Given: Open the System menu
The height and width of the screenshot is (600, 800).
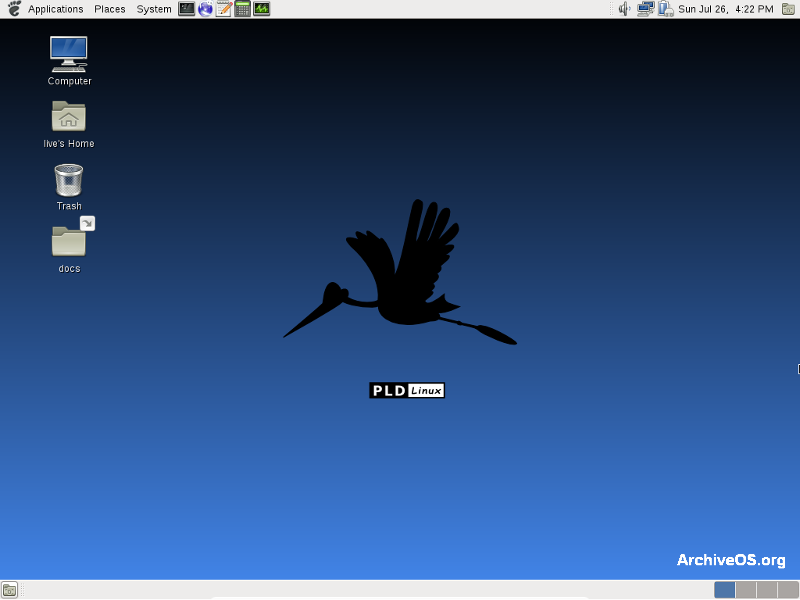Looking at the screenshot, I should point(154,9).
